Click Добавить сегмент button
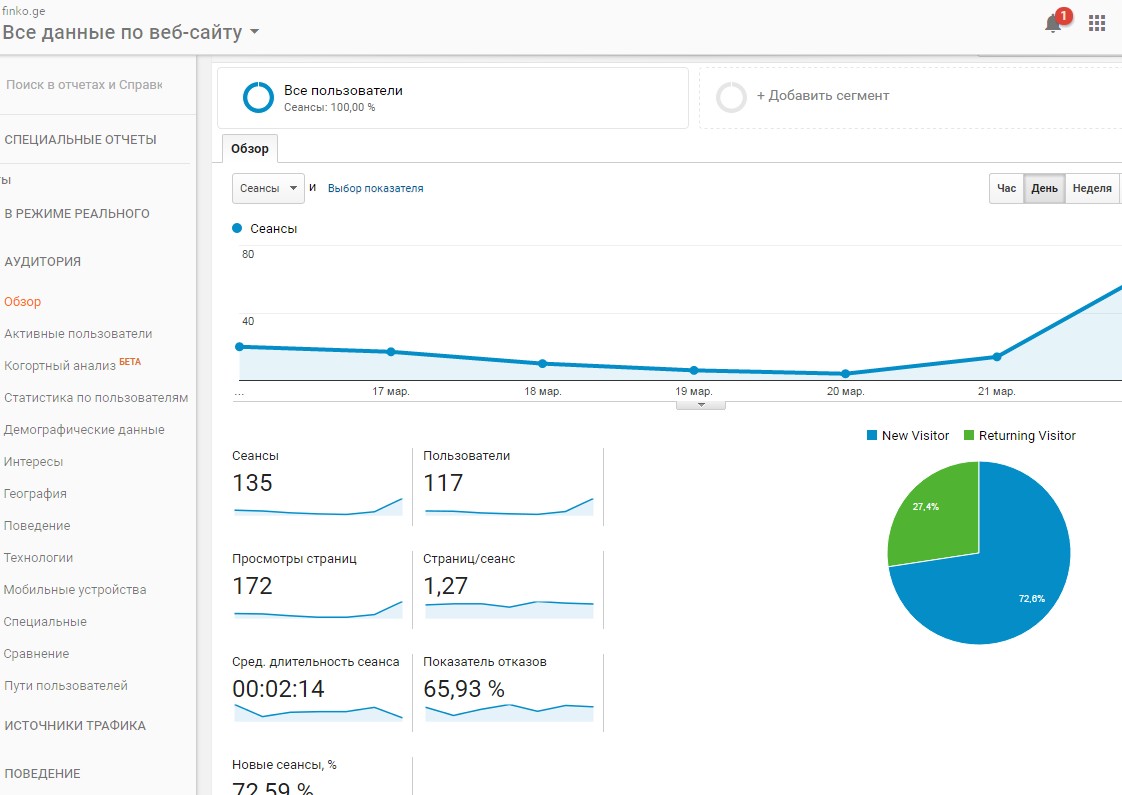 pyautogui.click(x=822, y=96)
